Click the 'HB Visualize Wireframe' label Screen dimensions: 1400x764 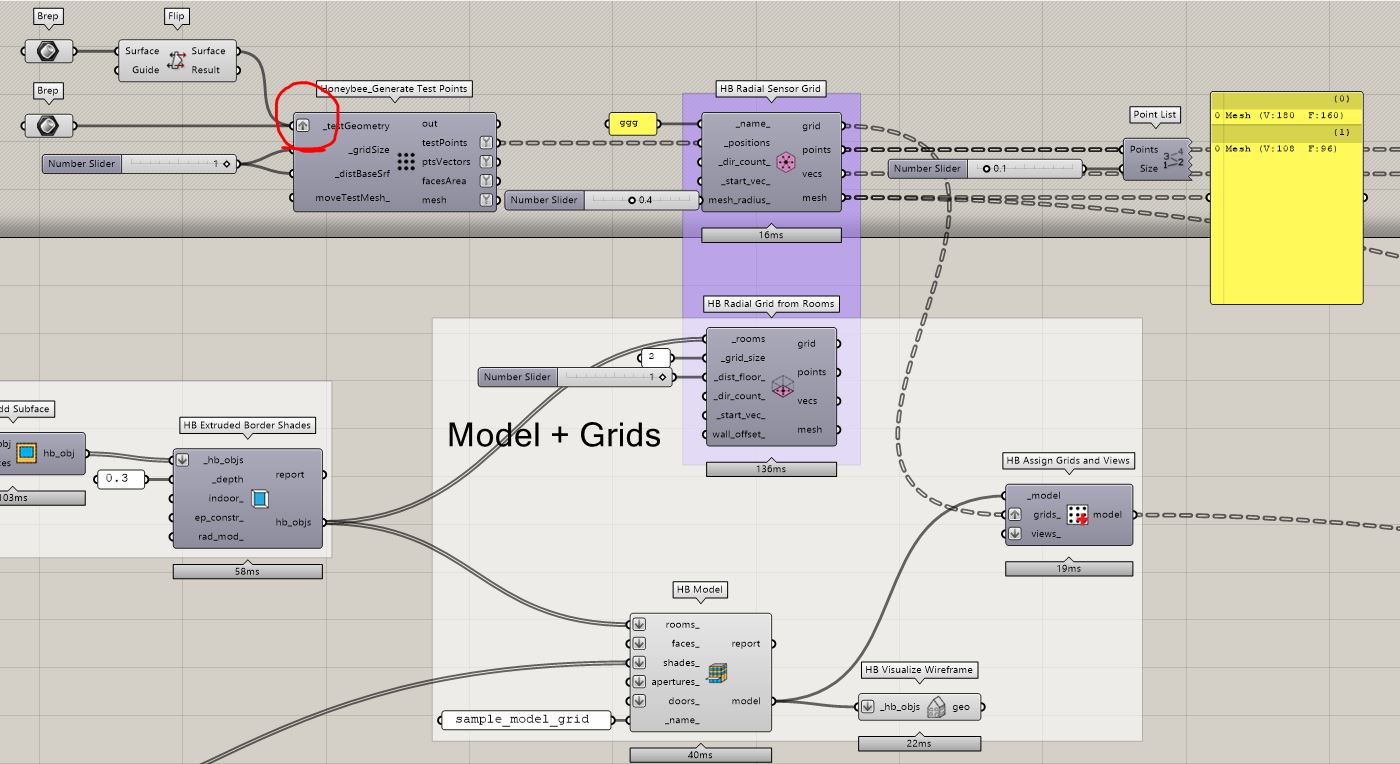pyautogui.click(x=919, y=670)
